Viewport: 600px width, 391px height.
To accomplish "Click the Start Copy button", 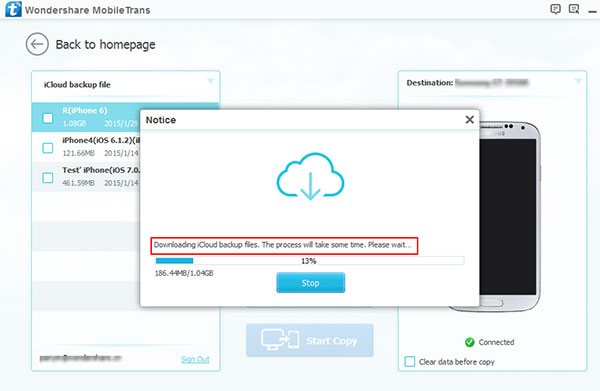I will (310, 340).
